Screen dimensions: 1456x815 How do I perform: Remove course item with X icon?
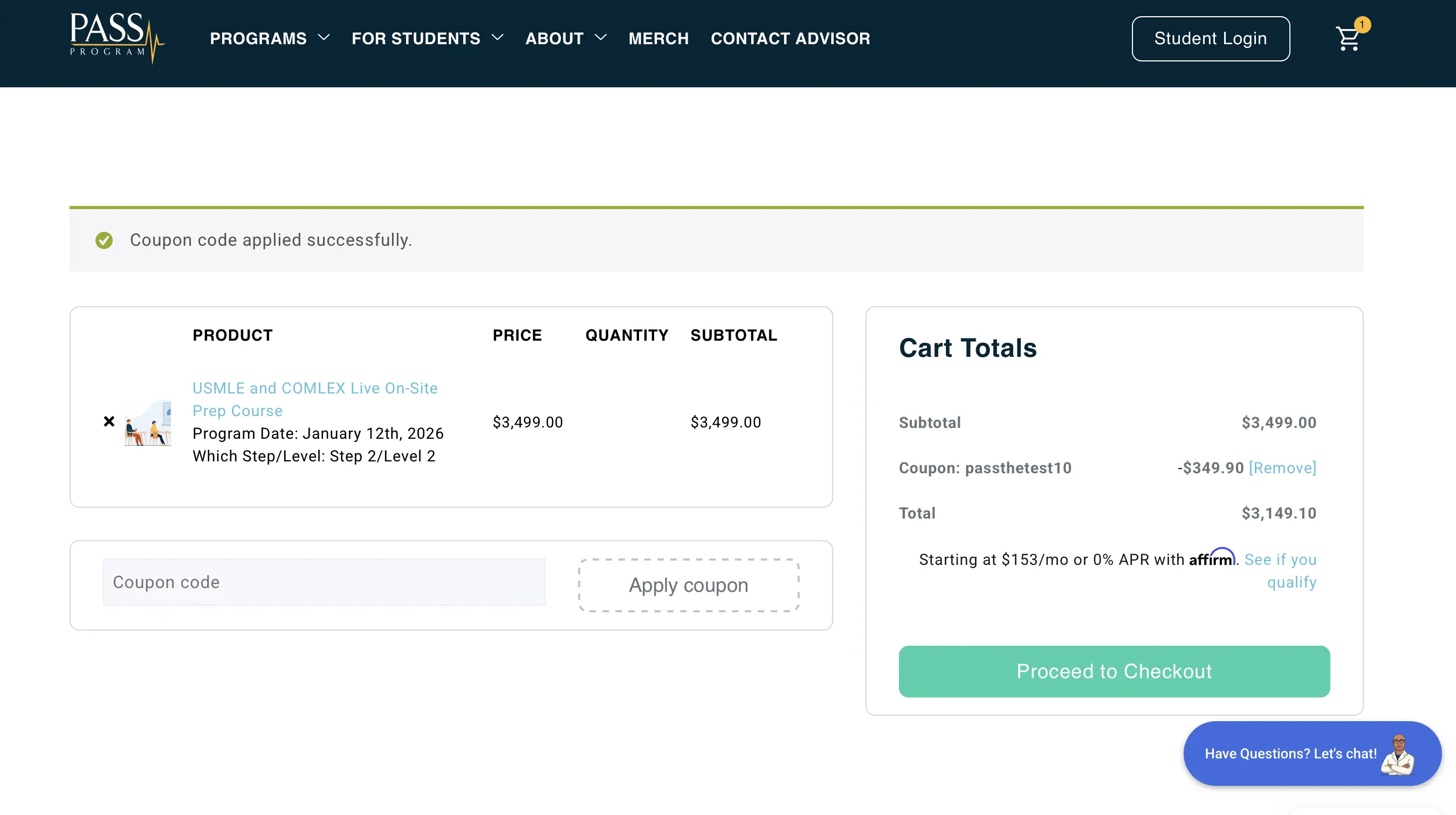109,422
